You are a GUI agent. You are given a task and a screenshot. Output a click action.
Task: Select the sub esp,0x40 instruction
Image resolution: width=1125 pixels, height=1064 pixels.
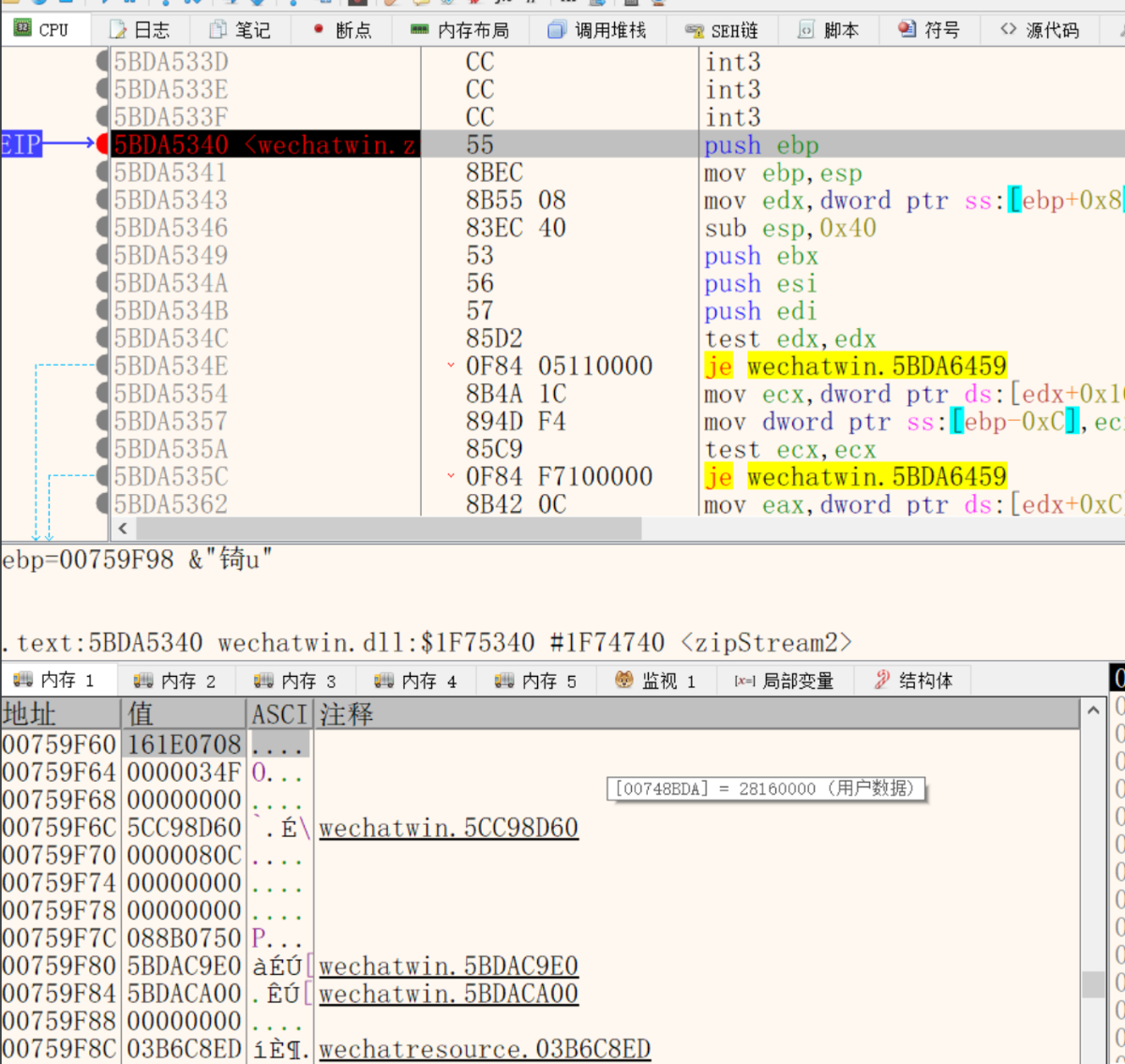[x=790, y=228]
